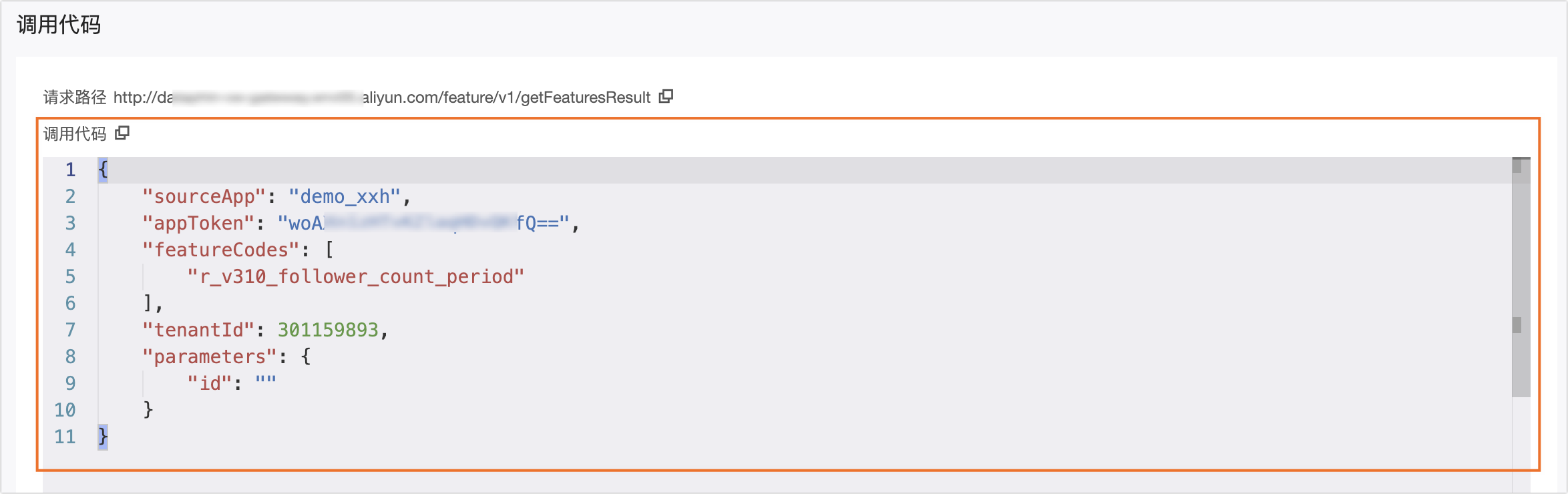The image size is (1568, 494).
Task: Click the 请求路径 label
Action: 74,97
